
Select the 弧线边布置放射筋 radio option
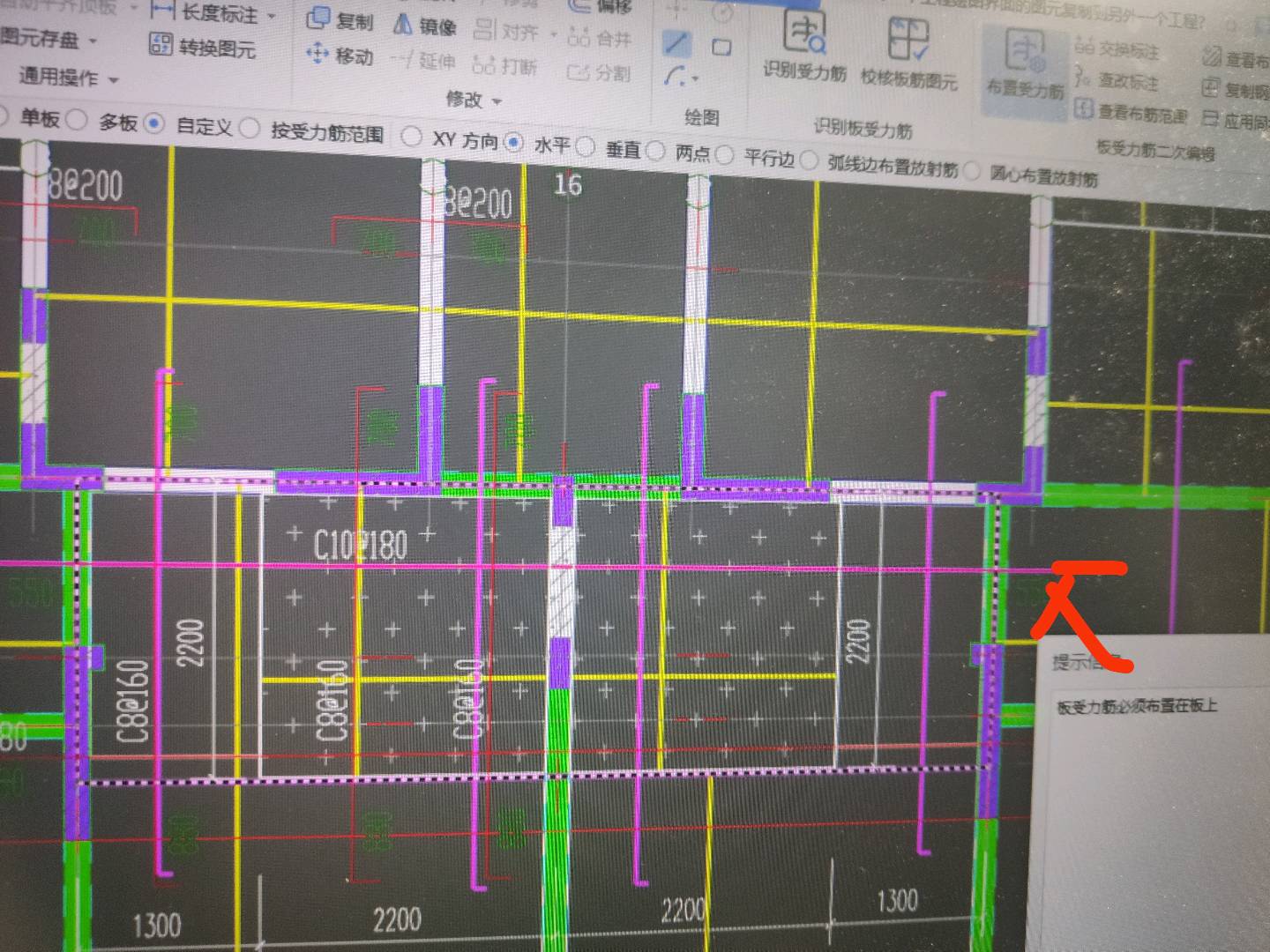(808, 160)
